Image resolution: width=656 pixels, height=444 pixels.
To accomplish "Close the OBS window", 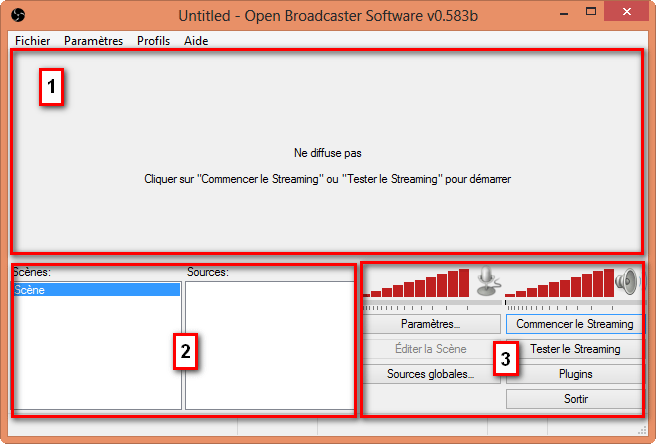I will tap(627, 12).
